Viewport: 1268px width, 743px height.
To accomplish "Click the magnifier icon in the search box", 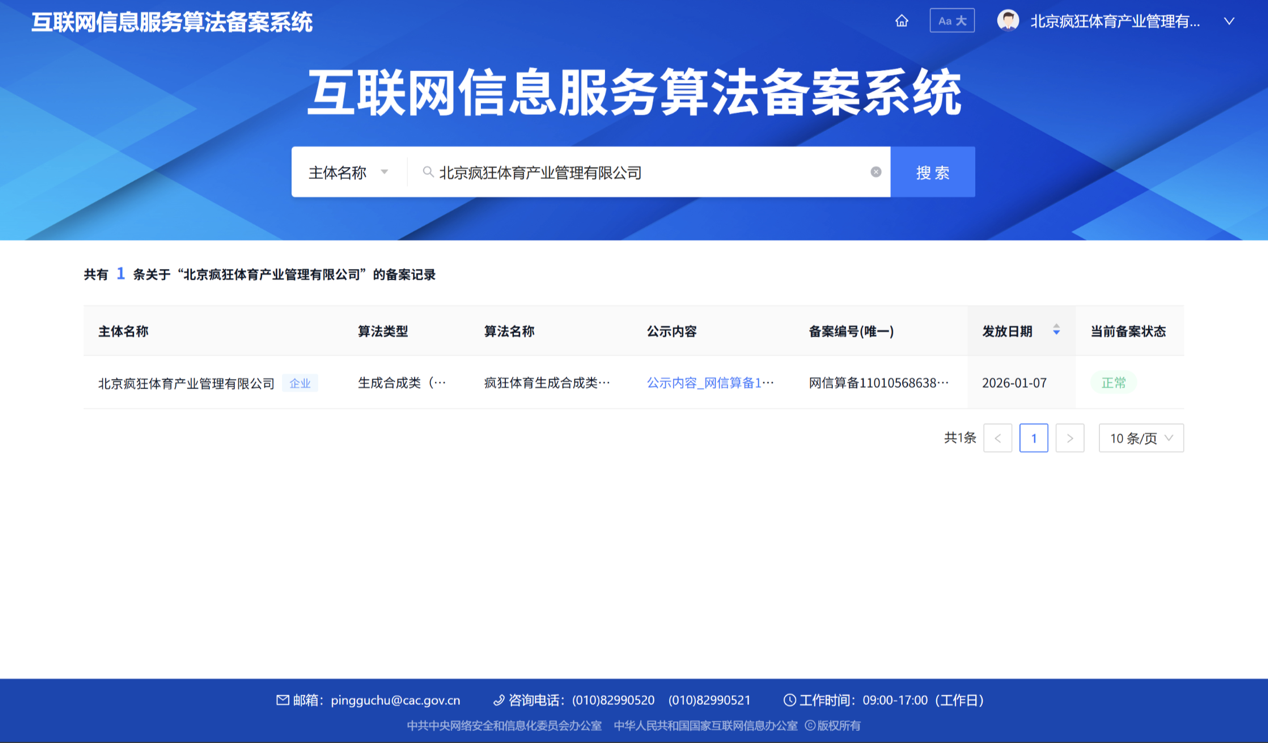I will (x=428, y=172).
